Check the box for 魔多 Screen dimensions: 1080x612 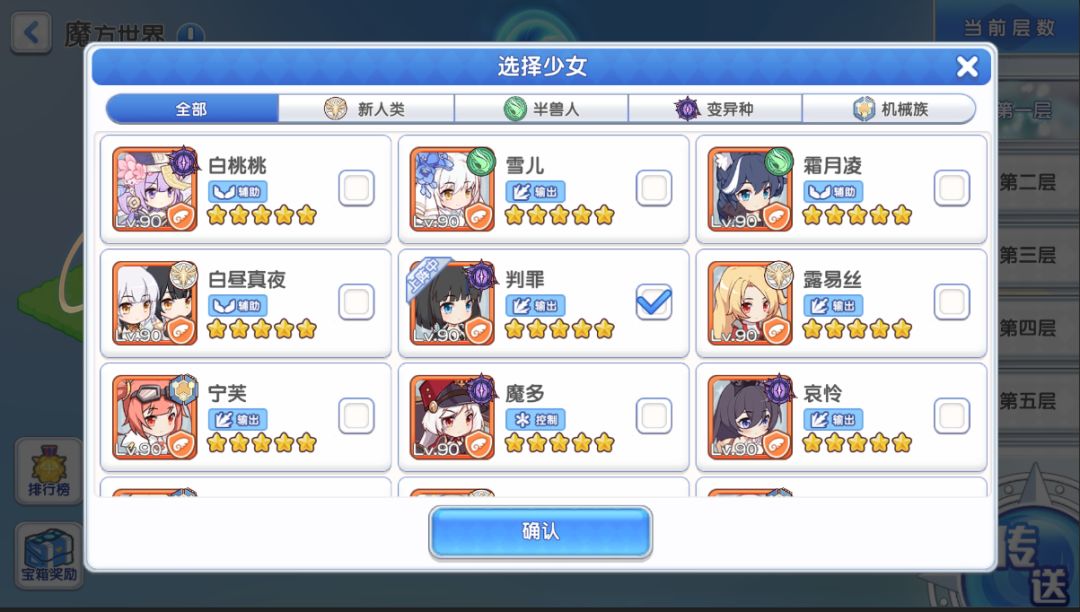point(654,416)
